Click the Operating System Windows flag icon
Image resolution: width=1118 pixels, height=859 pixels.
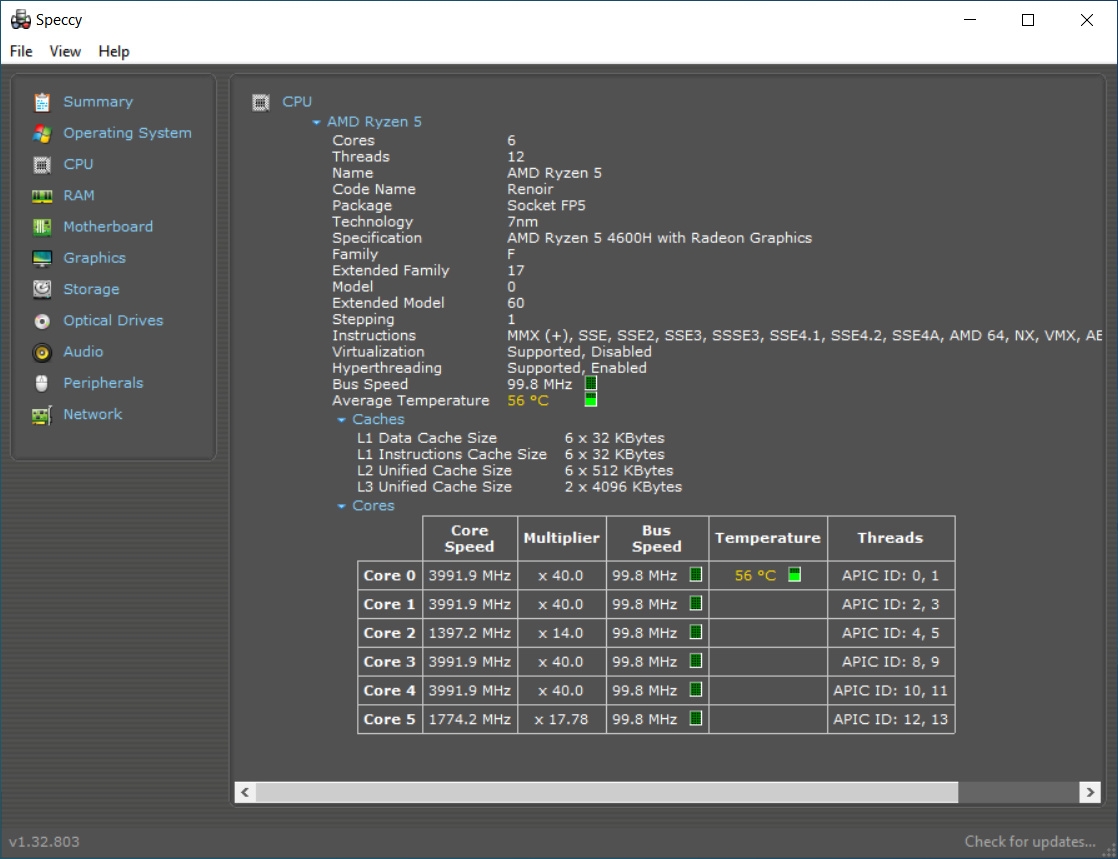pyautogui.click(x=42, y=133)
